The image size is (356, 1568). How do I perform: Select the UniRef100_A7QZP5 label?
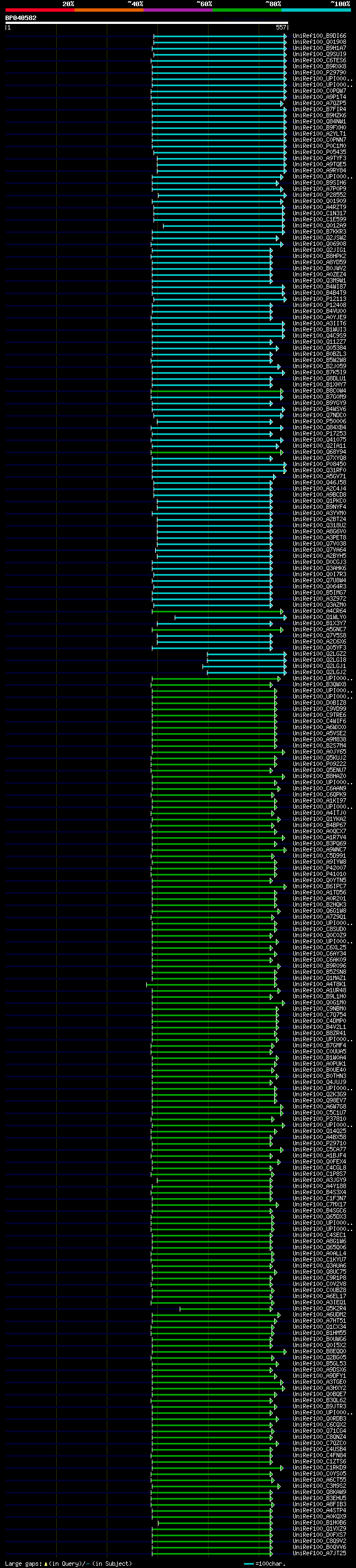(319, 103)
